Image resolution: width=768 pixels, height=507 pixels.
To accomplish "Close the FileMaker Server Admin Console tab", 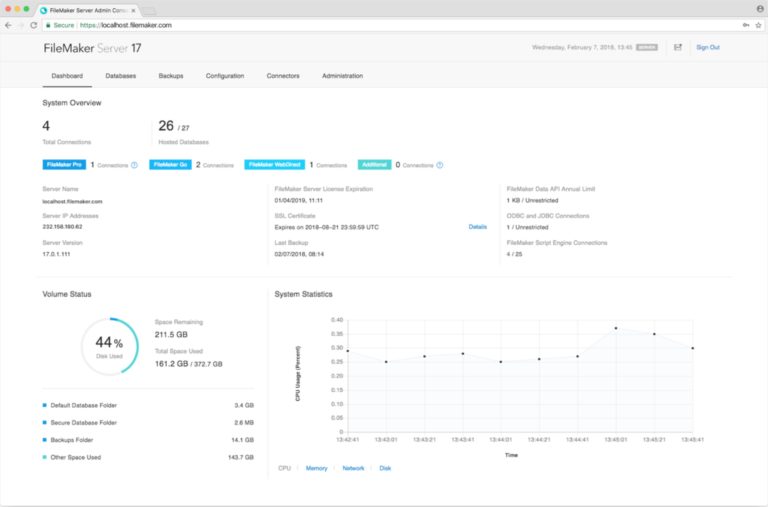I will (133, 10).
